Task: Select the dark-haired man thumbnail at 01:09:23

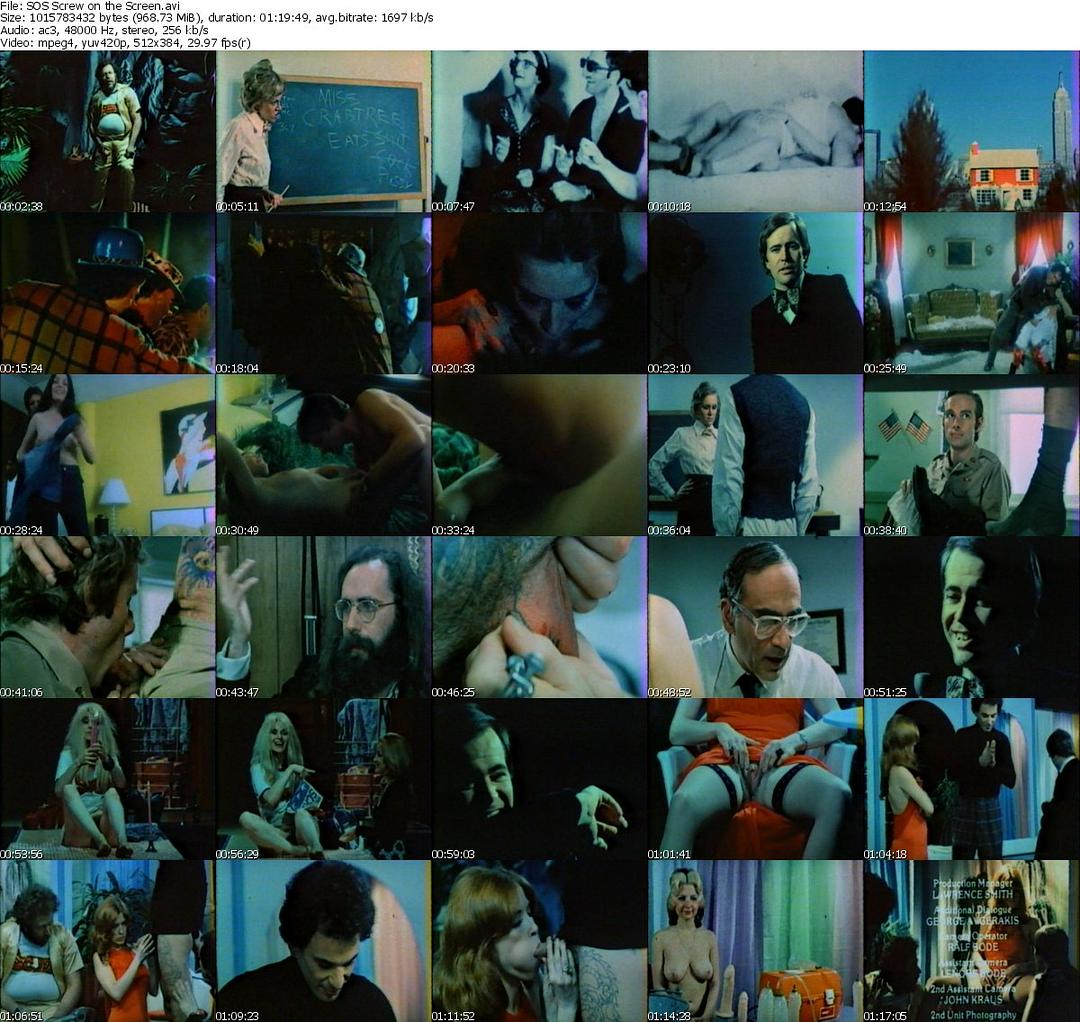Action: pyautogui.click(x=323, y=941)
